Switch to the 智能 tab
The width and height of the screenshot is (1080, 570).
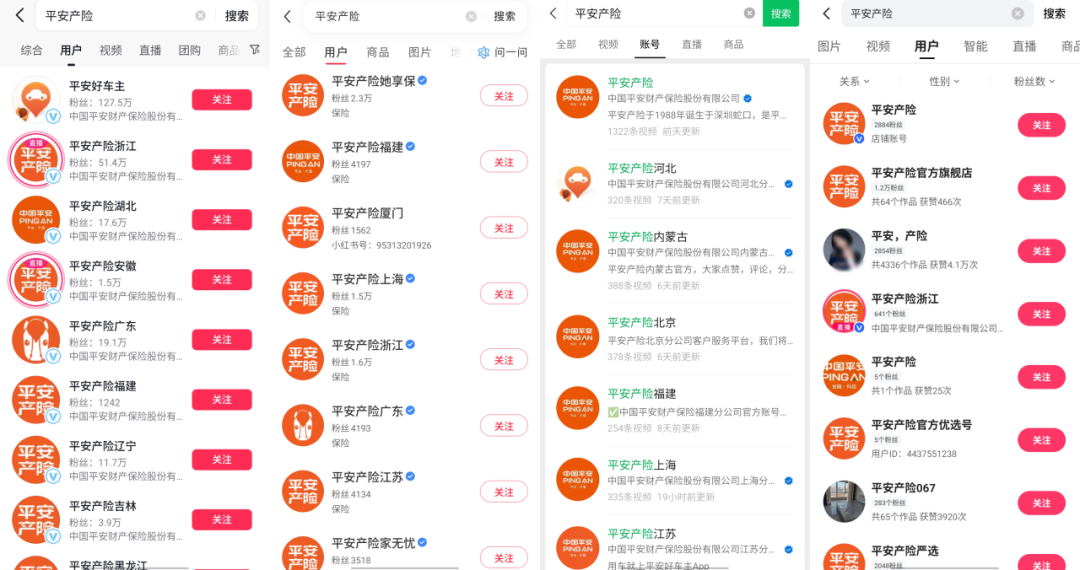pos(975,46)
